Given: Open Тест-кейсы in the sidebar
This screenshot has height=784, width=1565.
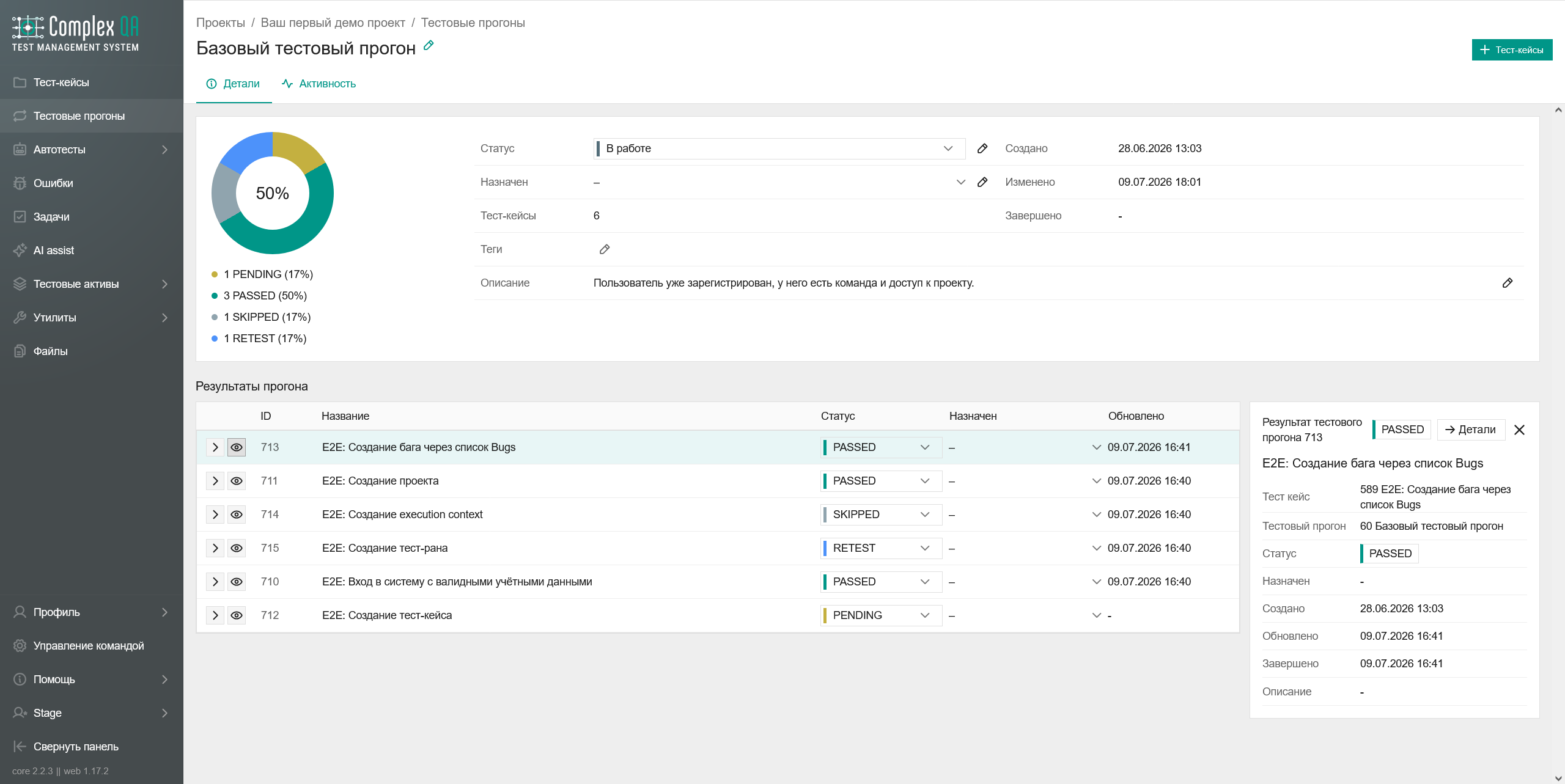Looking at the screenshot, I should pyautogui.click(x=92, y=82).
